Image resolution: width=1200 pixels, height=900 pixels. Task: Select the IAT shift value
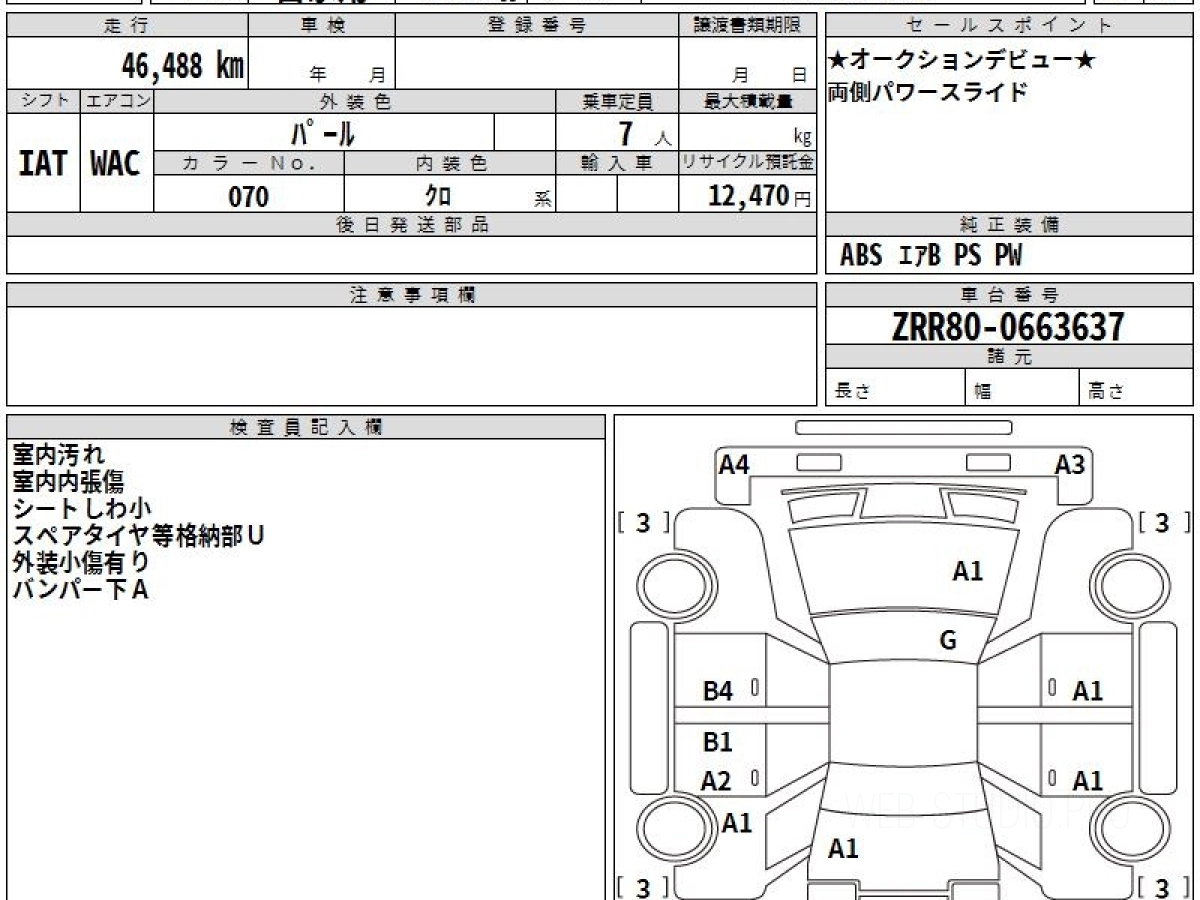point(43,163)
